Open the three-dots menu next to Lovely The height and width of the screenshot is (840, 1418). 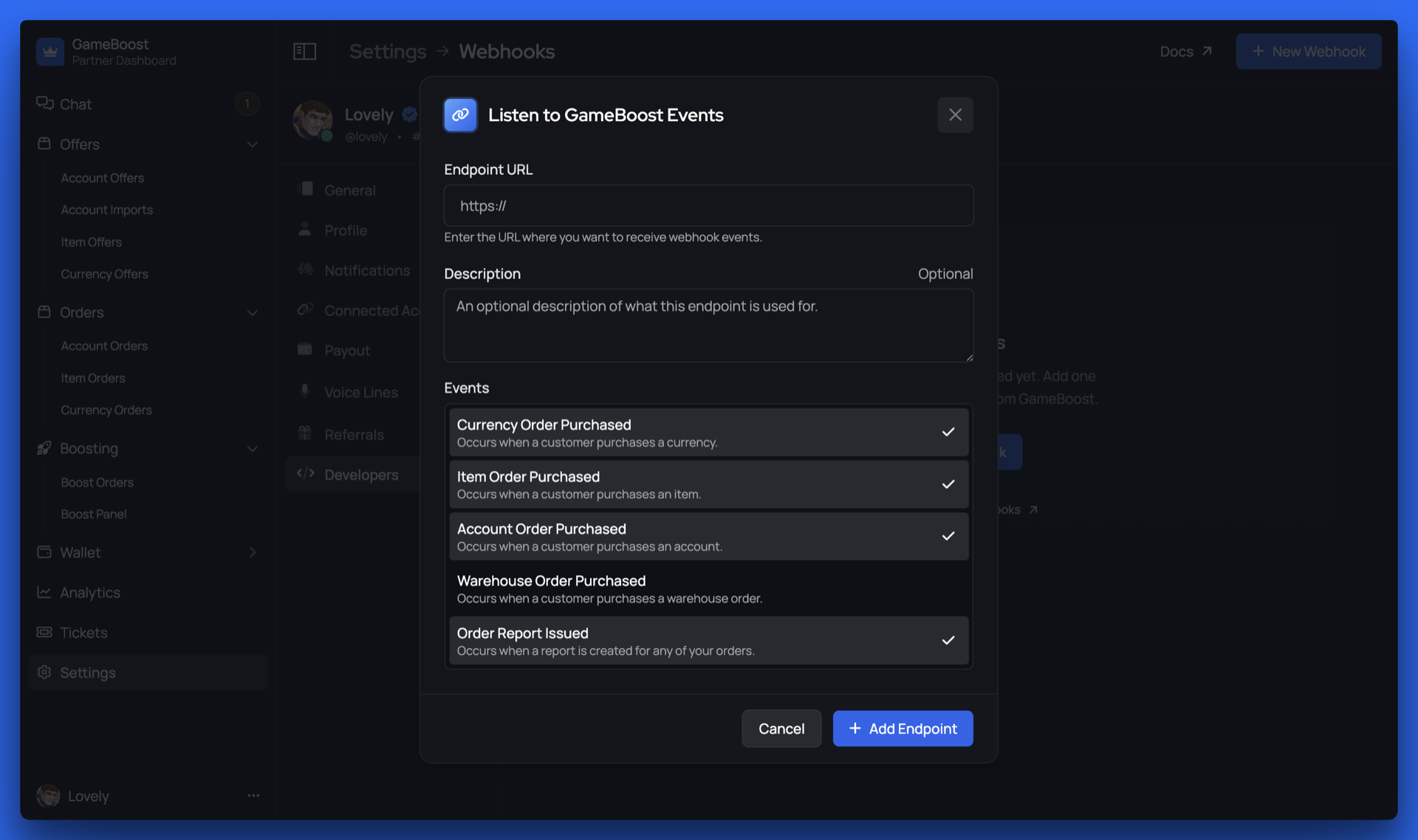[x=253, y=796]
